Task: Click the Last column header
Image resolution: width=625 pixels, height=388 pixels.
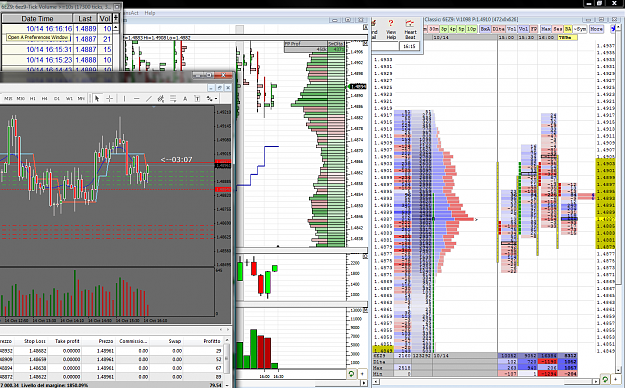Action: point(85,18)
